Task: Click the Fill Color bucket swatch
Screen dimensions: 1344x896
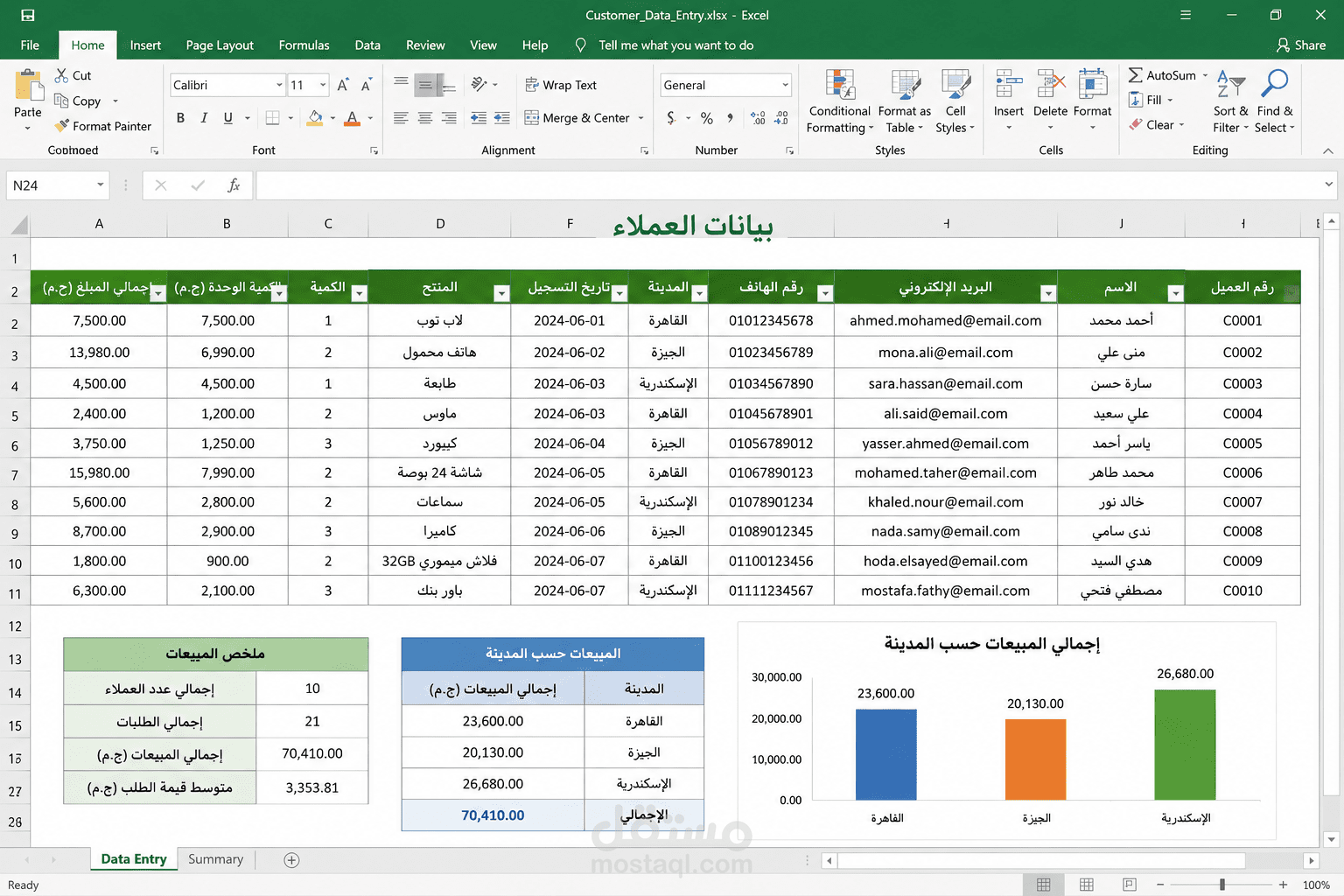Action: tap(315, 118)
